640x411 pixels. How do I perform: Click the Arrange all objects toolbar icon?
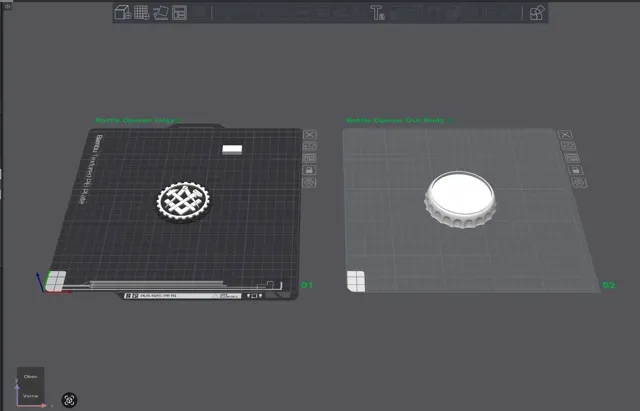pos(179,13)
